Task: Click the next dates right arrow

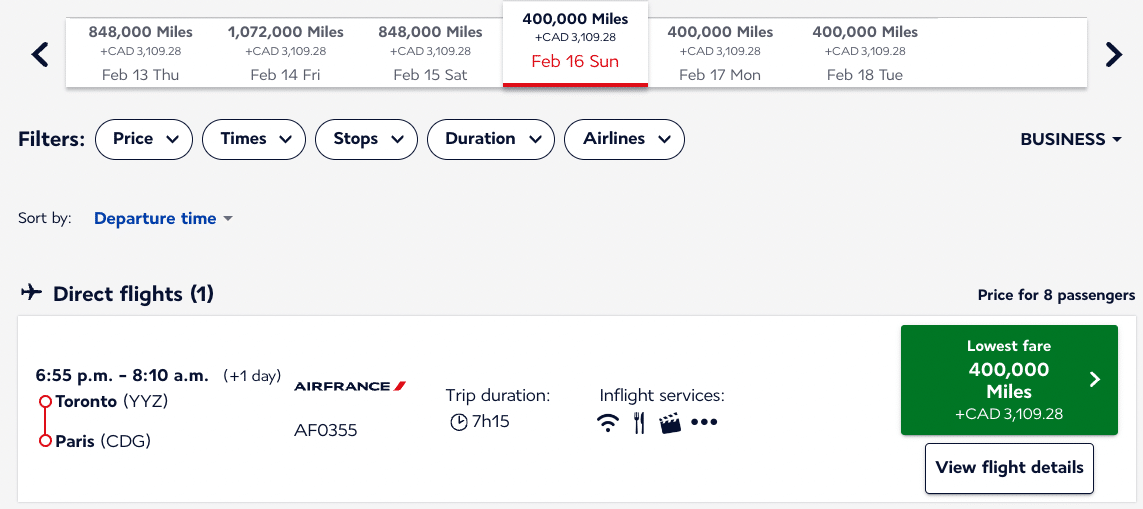Action: 1114,54
